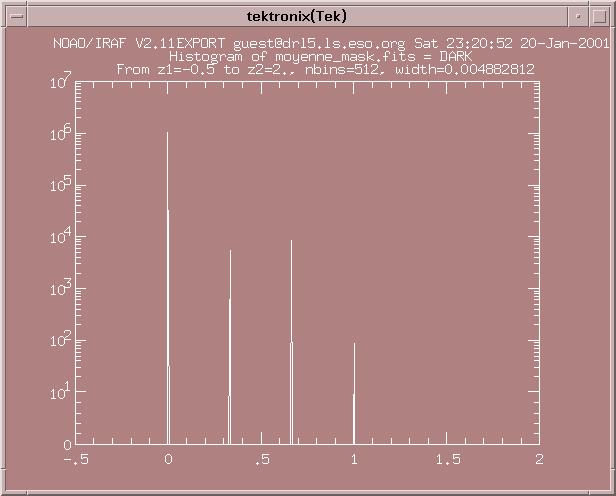Click the -.5 label on x-axis
Screen dimensions: 616x496
pos(74,459)
